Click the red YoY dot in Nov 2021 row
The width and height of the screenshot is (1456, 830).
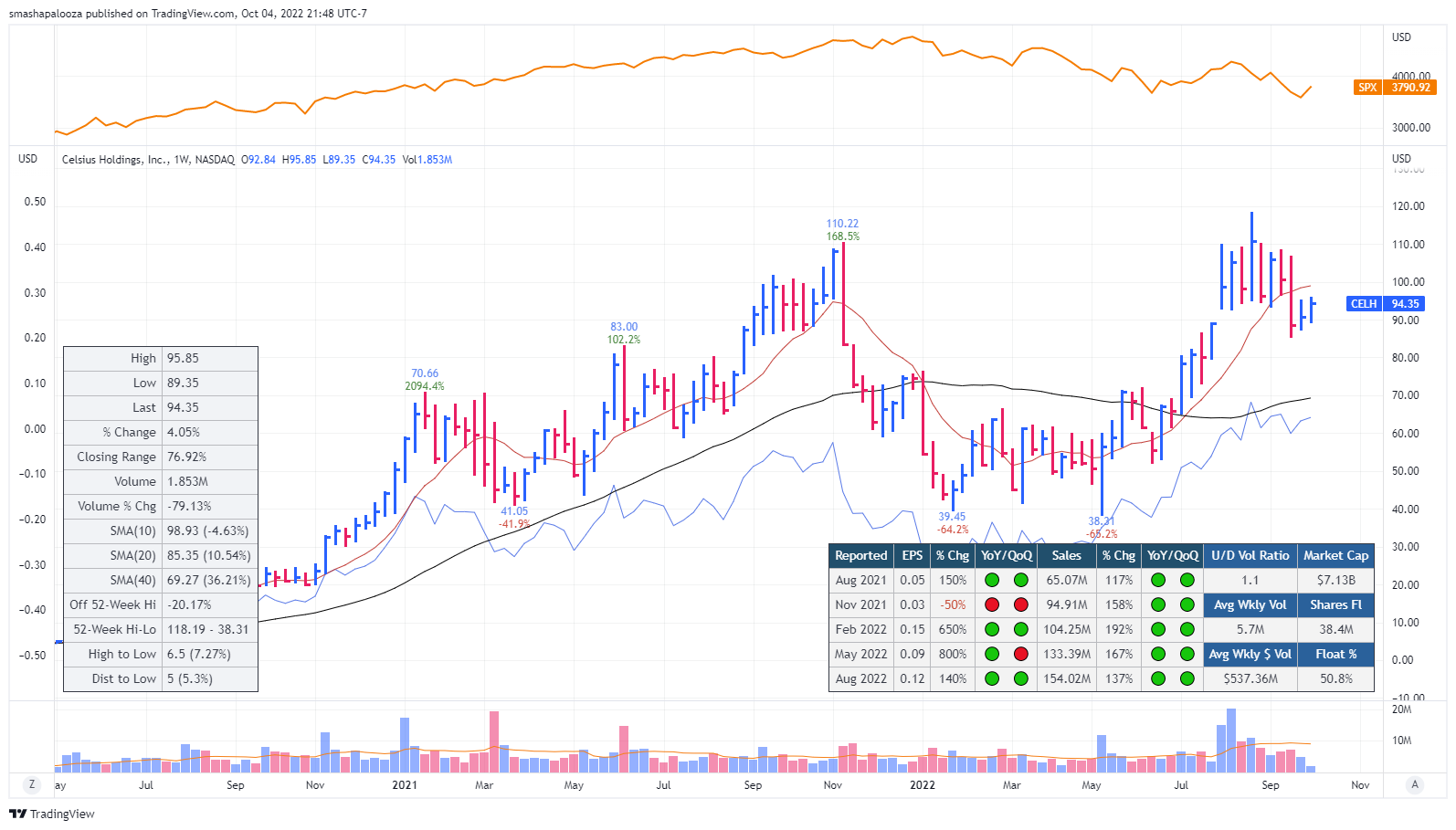(x=991, y=604)
